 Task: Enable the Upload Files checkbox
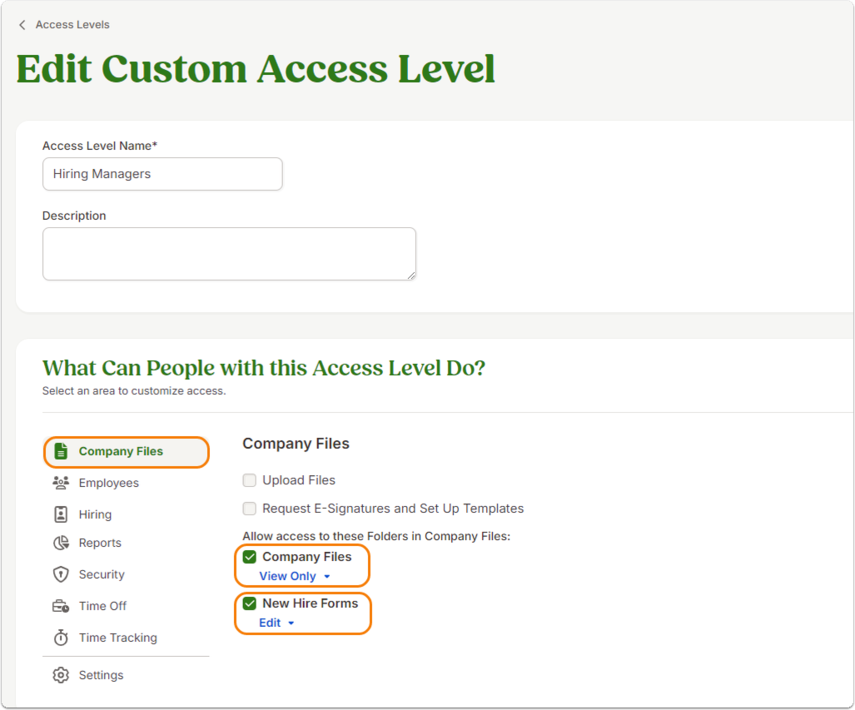(x=249, y=480)
